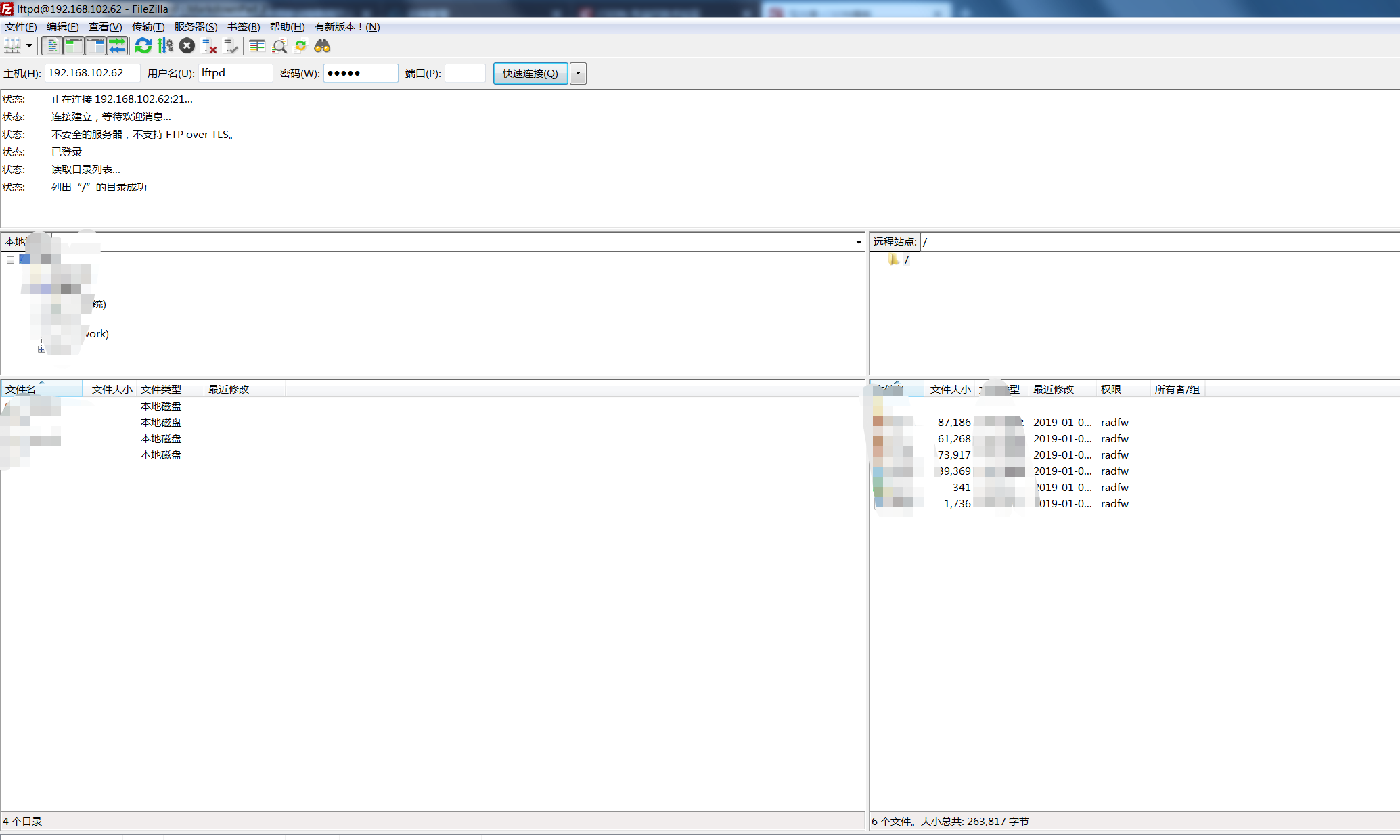Sort local files by 文件类型 column
1400x840 pixels.
(170, 389)
